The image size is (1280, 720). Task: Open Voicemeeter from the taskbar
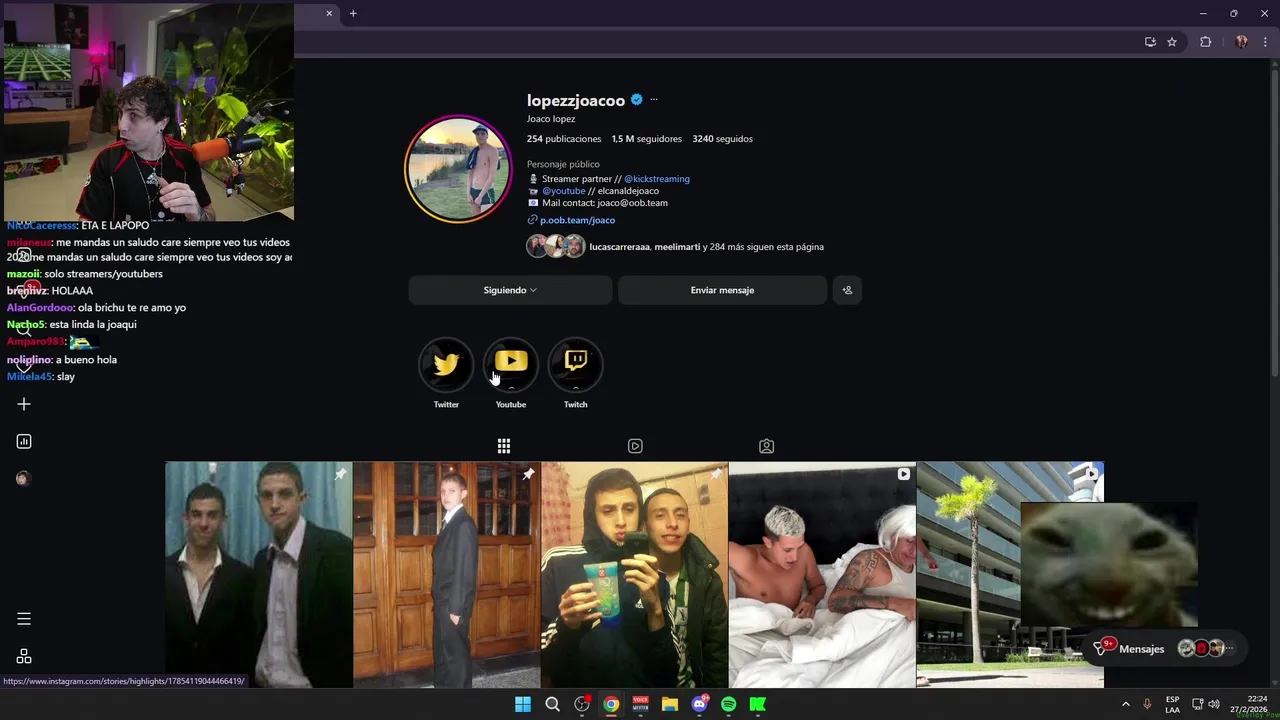click(x=640, y=704)
